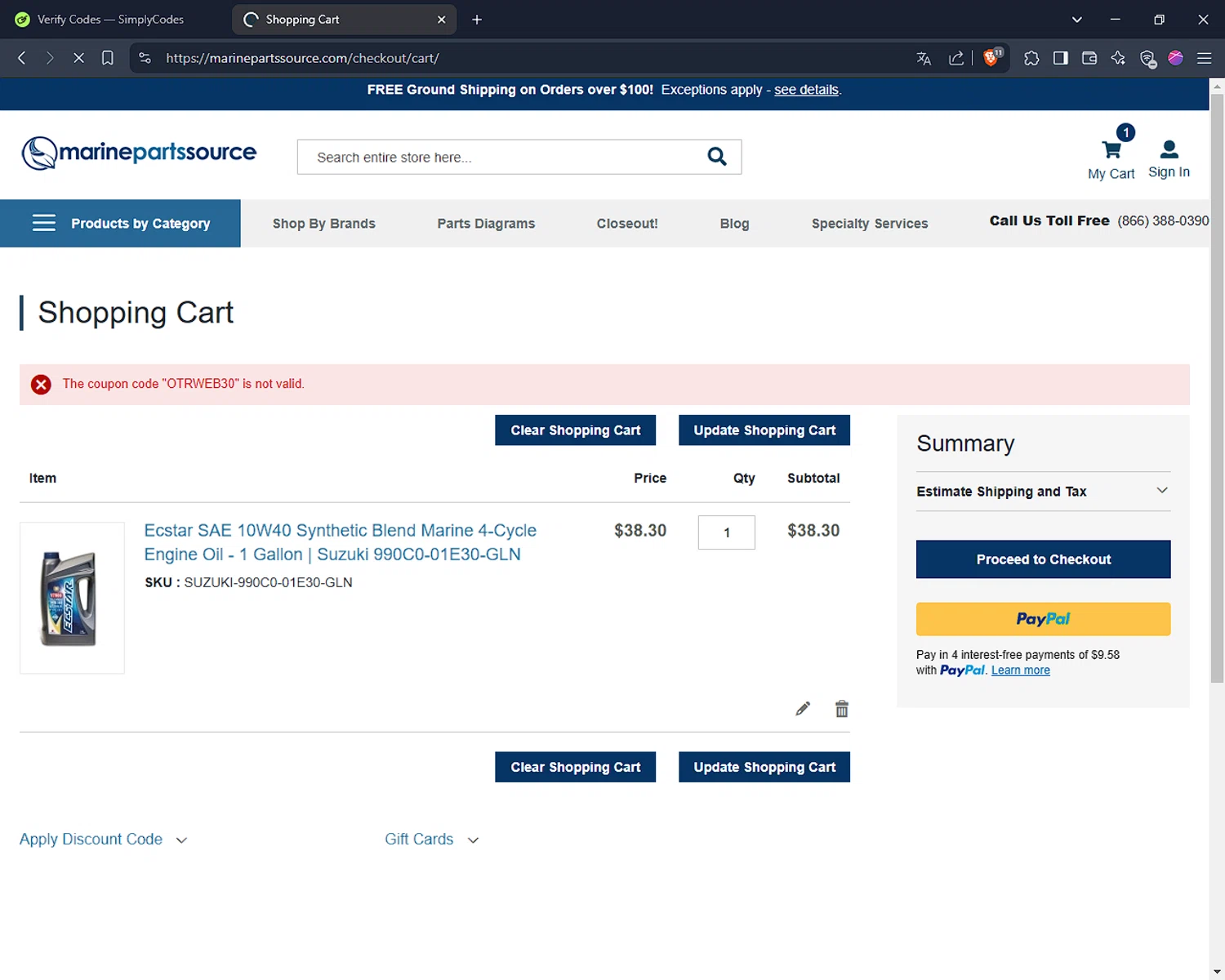This screenshot has height=980, width=1225.
Task: Click the upper Clear Shopping Cart button
Action: [575, 430]
